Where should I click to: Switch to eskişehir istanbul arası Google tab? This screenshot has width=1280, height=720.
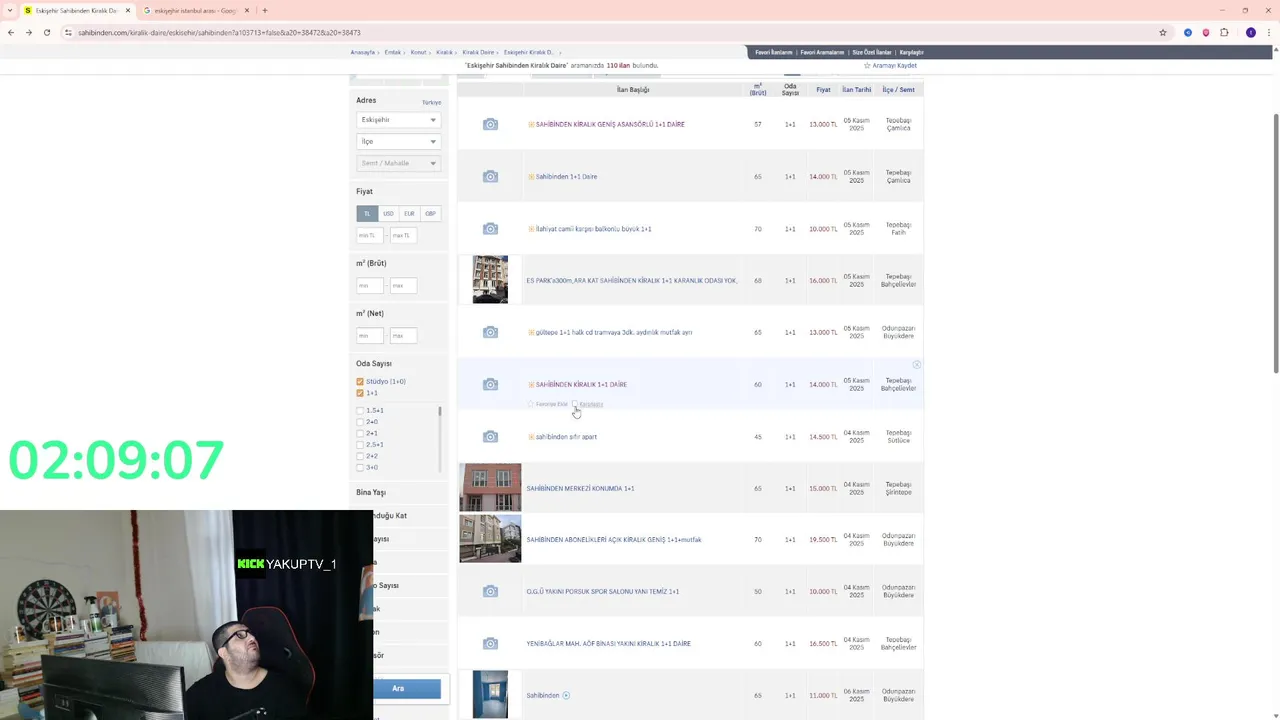tap(195, 10)
